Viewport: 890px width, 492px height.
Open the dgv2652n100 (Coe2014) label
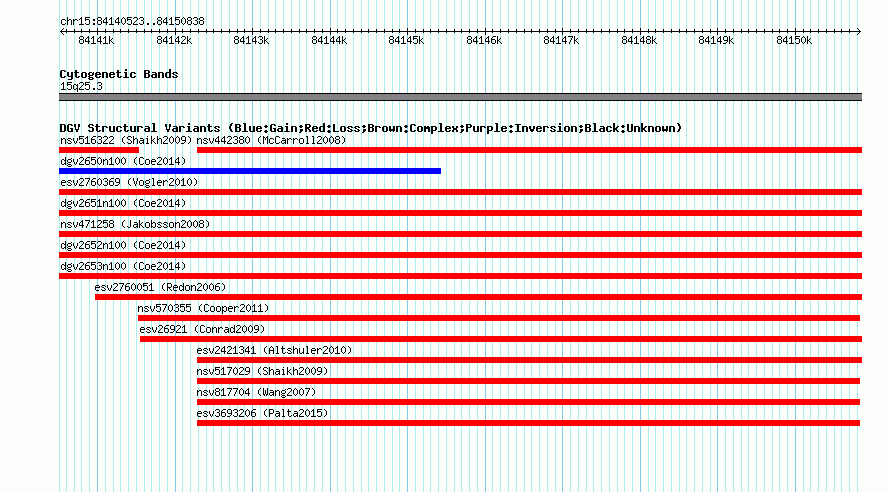pyautogui.click(x=123, y=245)
